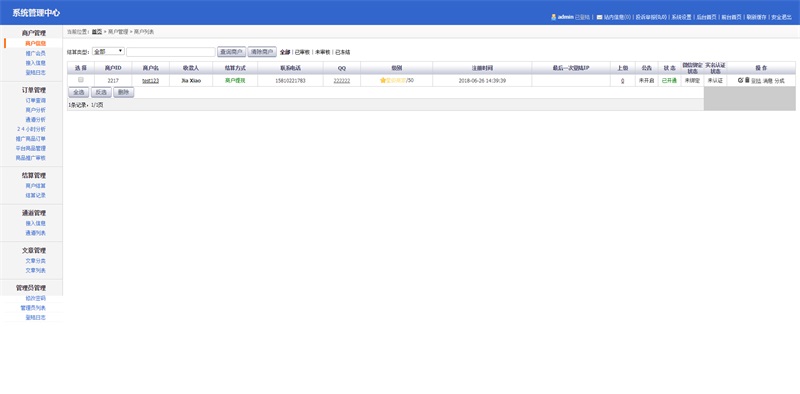Select 推广会员 in the sidebar
800x394 pixels.
click(36, 53)
